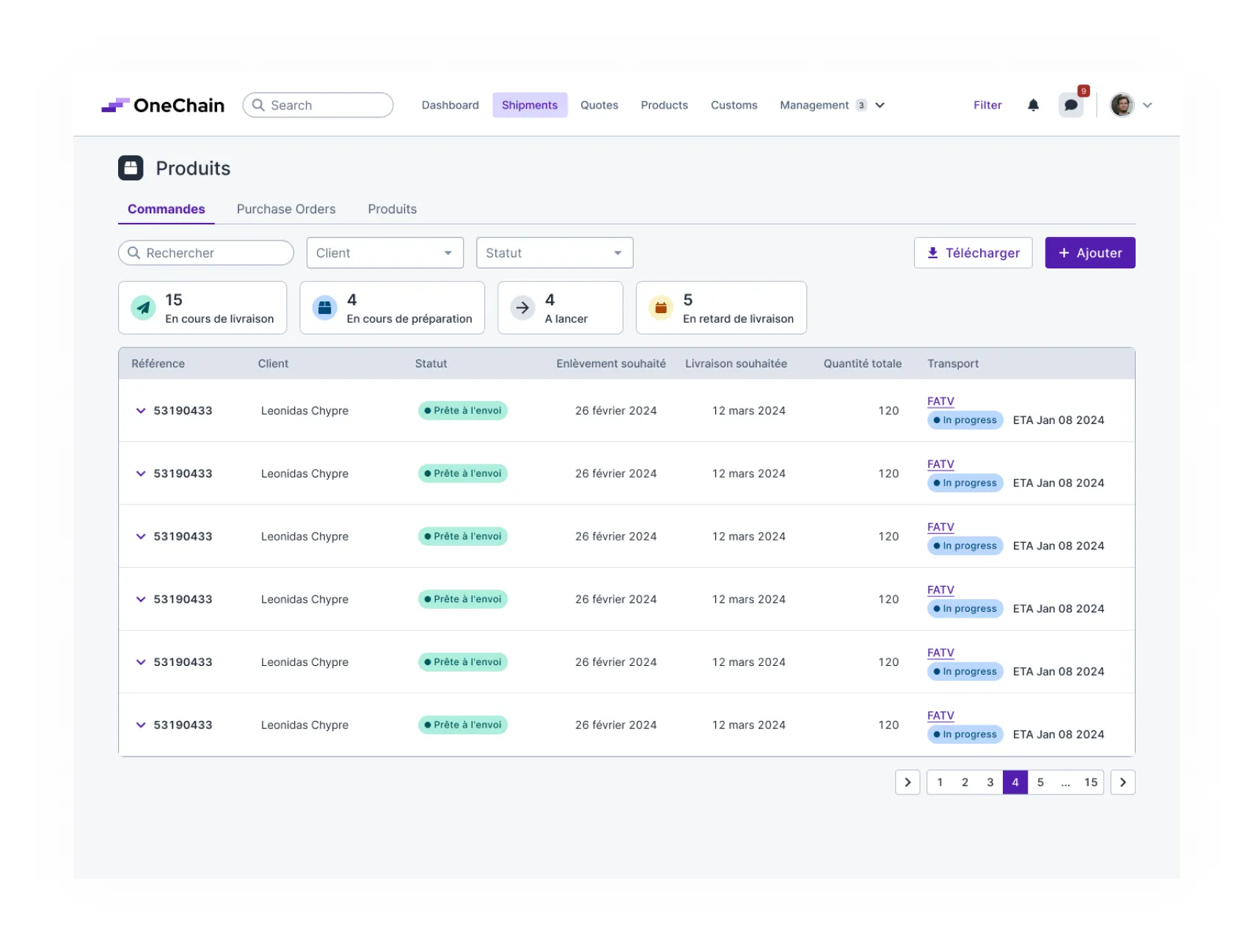Open the Products nav item
The width and height of the screenshot is (1253, 952).
tap(664, 105)
